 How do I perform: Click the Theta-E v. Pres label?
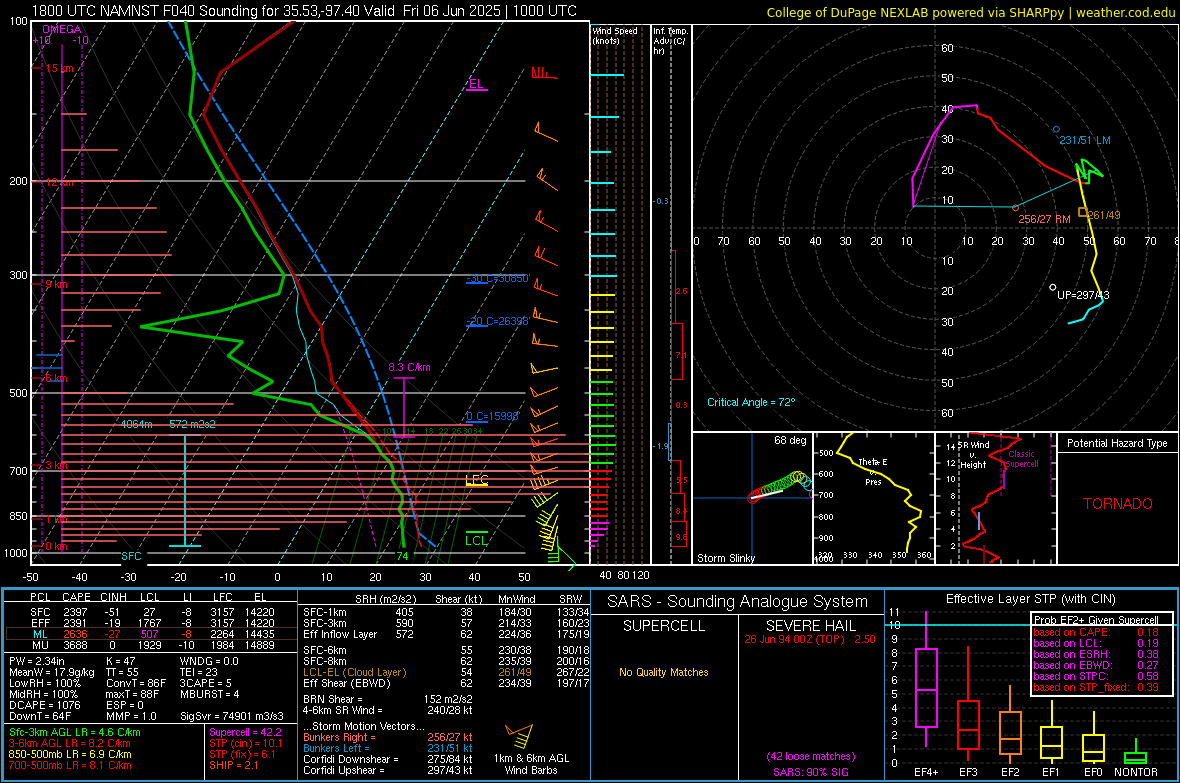873,471
